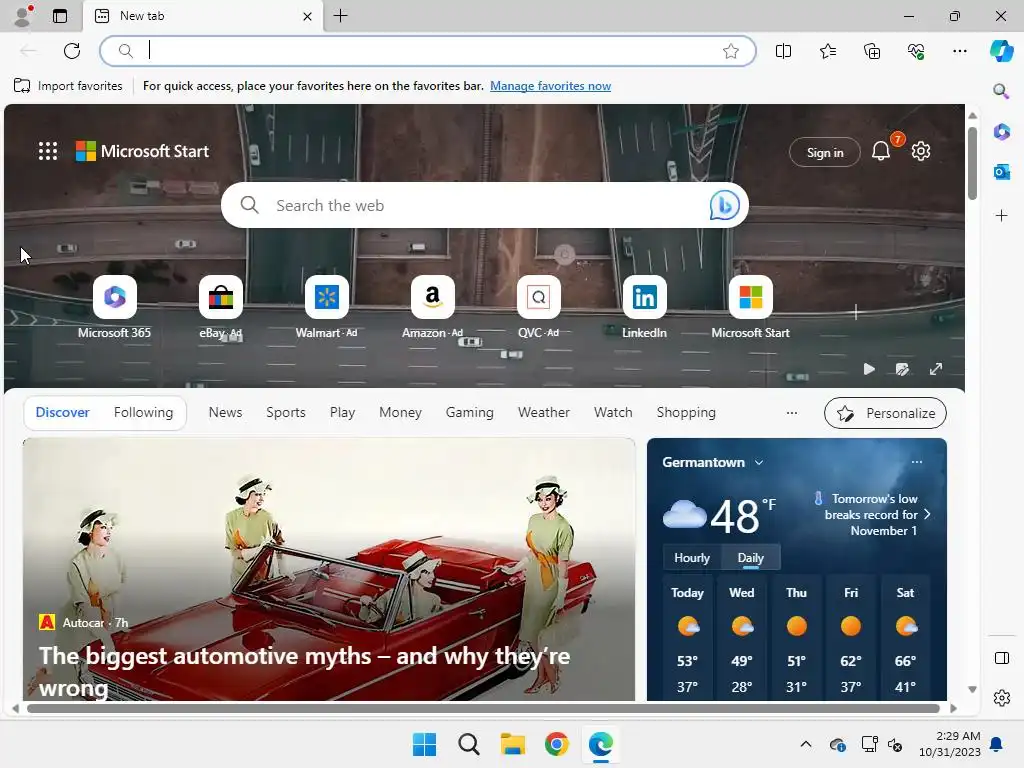Launch Copilot from the toolbar
The width and height of the screenshot is (1024, 768).
click(x=1001, y=51)
